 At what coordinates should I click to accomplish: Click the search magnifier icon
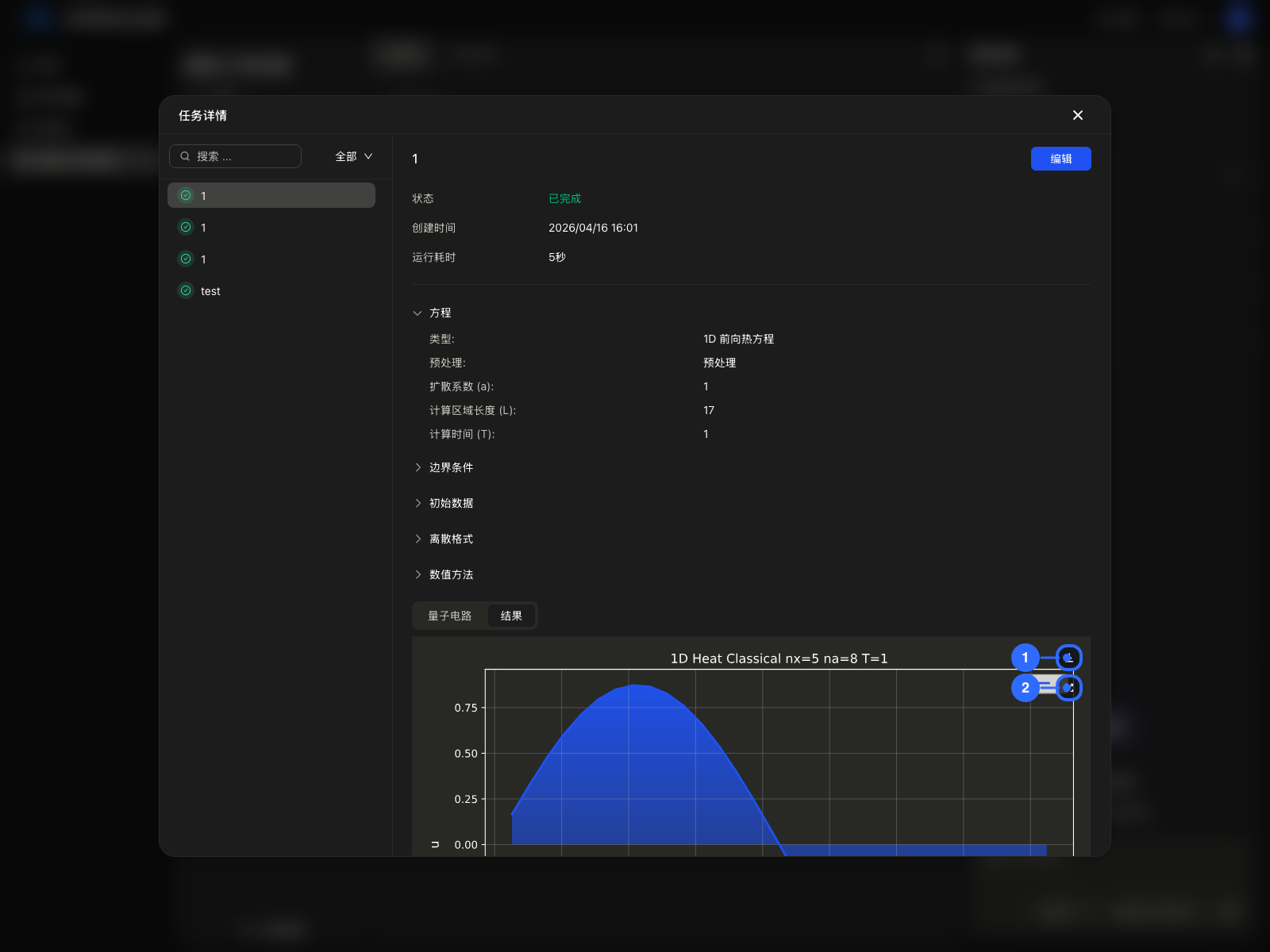coord(185,156)
